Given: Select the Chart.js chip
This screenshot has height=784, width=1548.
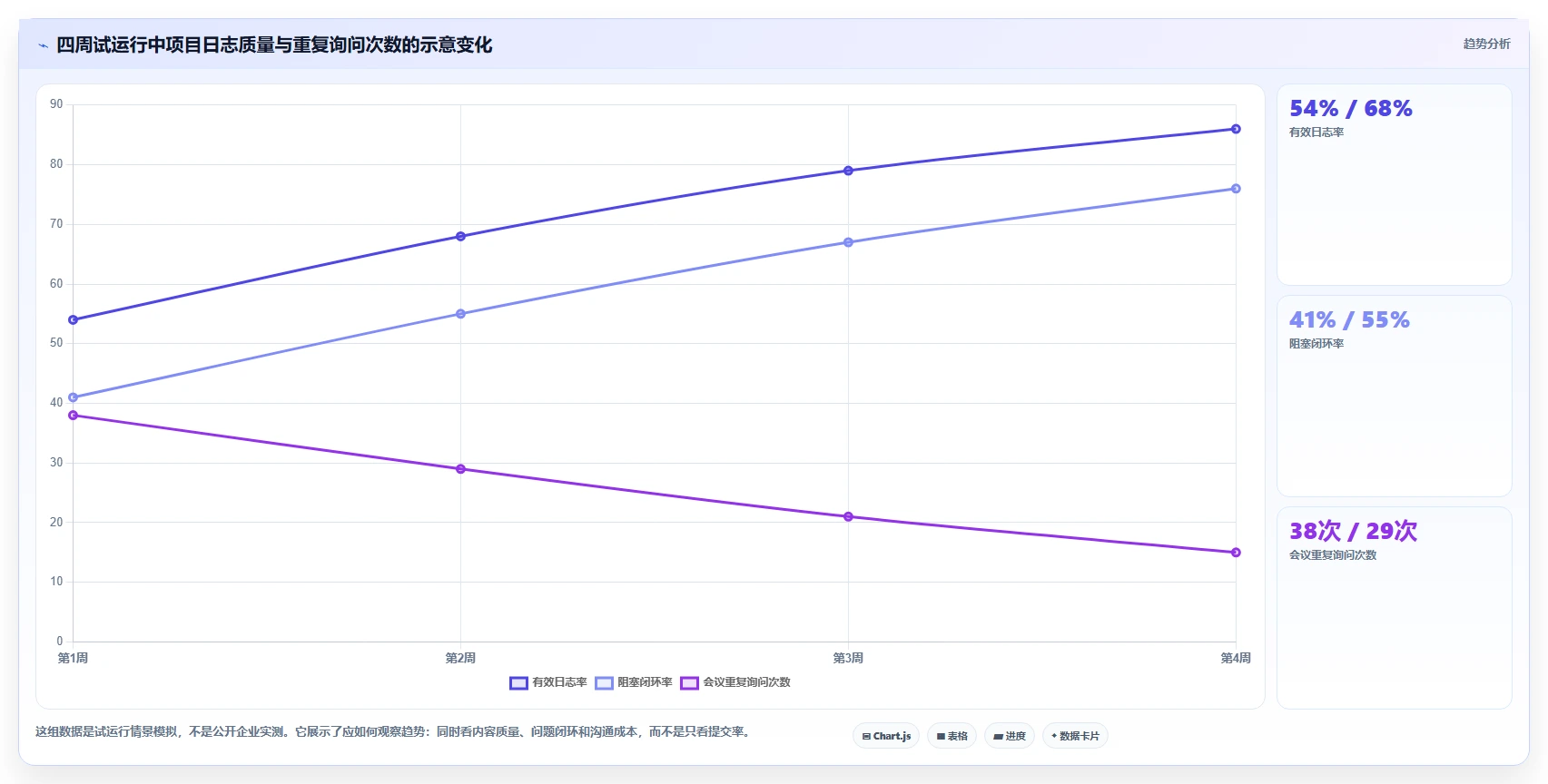Looking at the screenshot, I should (x=886, y=736).
